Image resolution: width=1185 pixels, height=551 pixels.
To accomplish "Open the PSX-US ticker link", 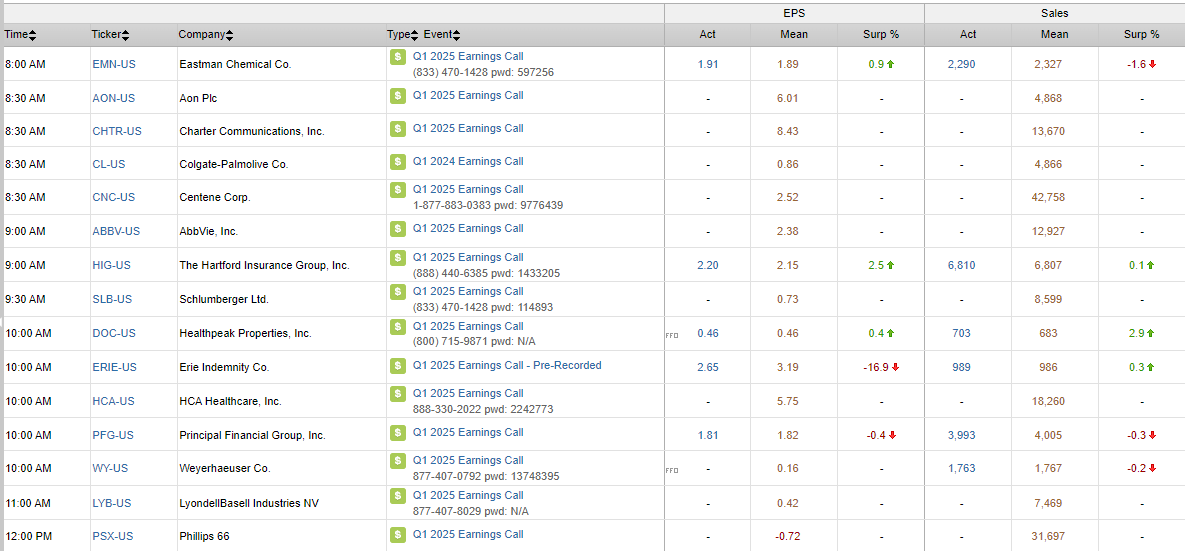I will pos(113,537).
